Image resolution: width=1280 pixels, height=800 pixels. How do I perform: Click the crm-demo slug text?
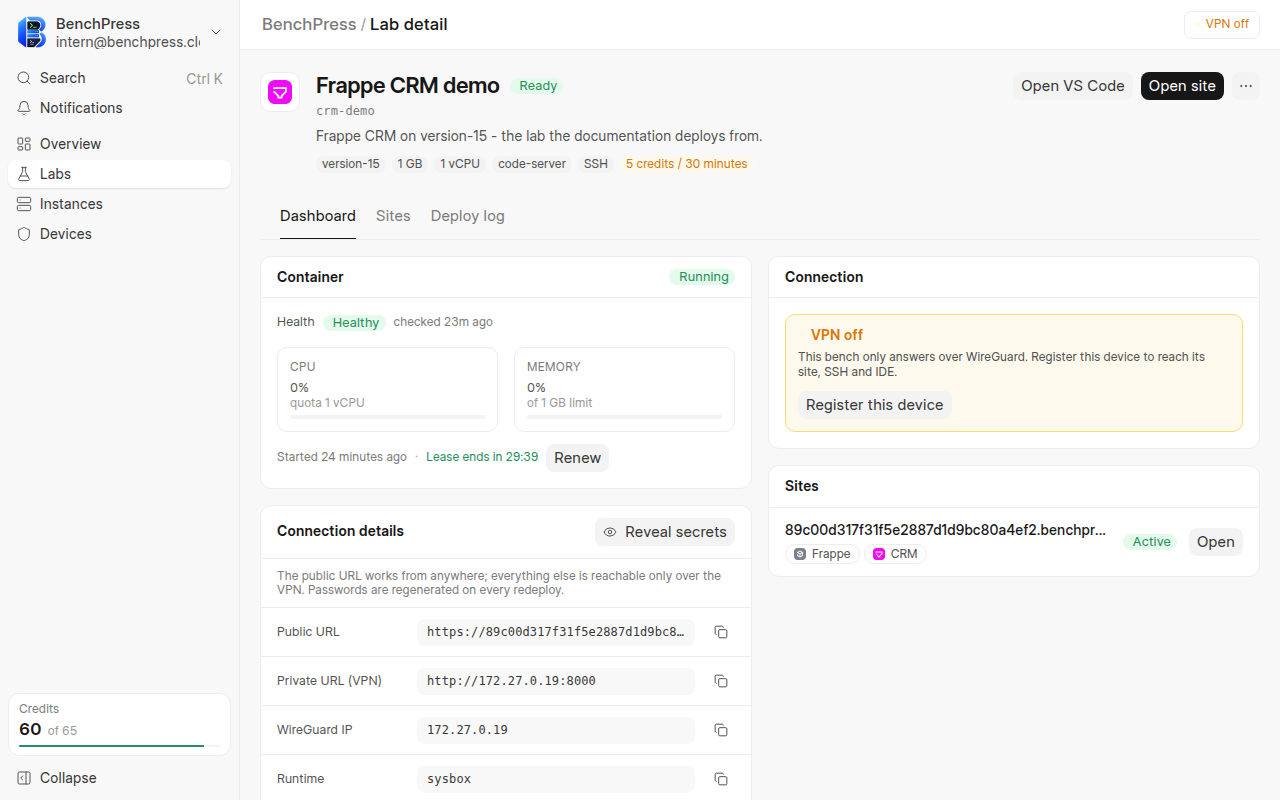[345, 111]
